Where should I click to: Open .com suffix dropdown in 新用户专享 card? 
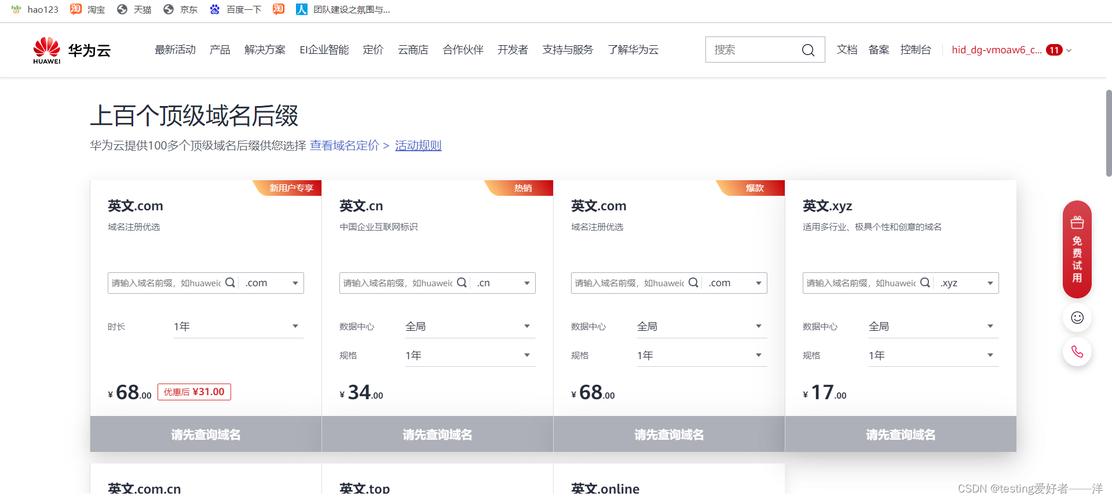(272, 282)
